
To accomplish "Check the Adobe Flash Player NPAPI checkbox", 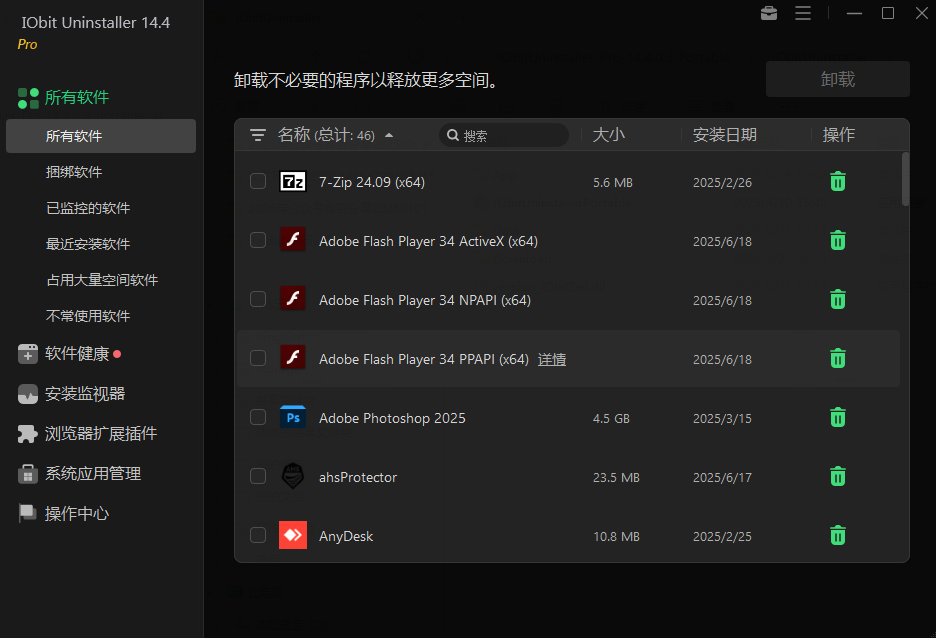I will point(258,300).
